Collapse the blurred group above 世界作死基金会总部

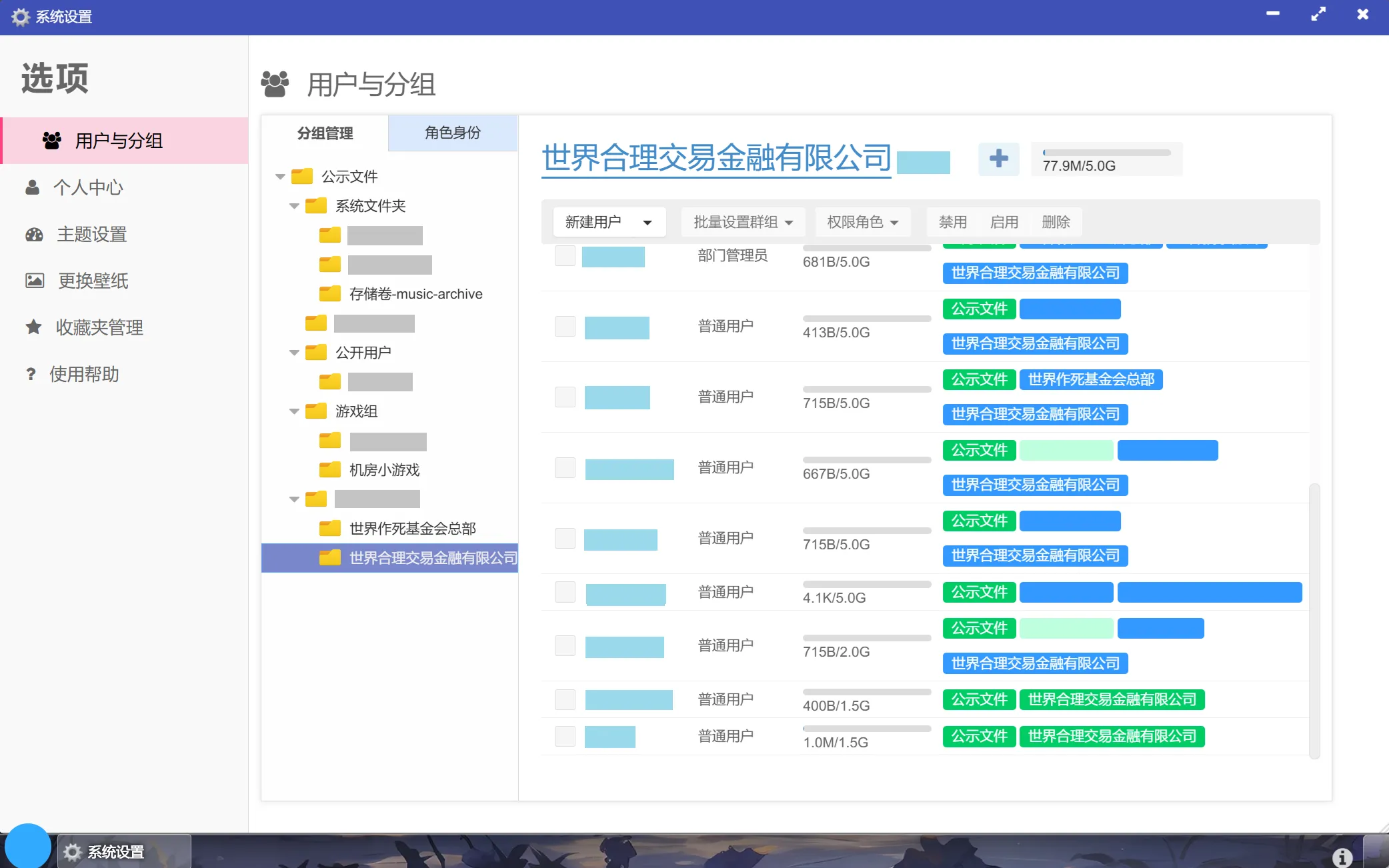pyautogui.click(x=294, y=499)
